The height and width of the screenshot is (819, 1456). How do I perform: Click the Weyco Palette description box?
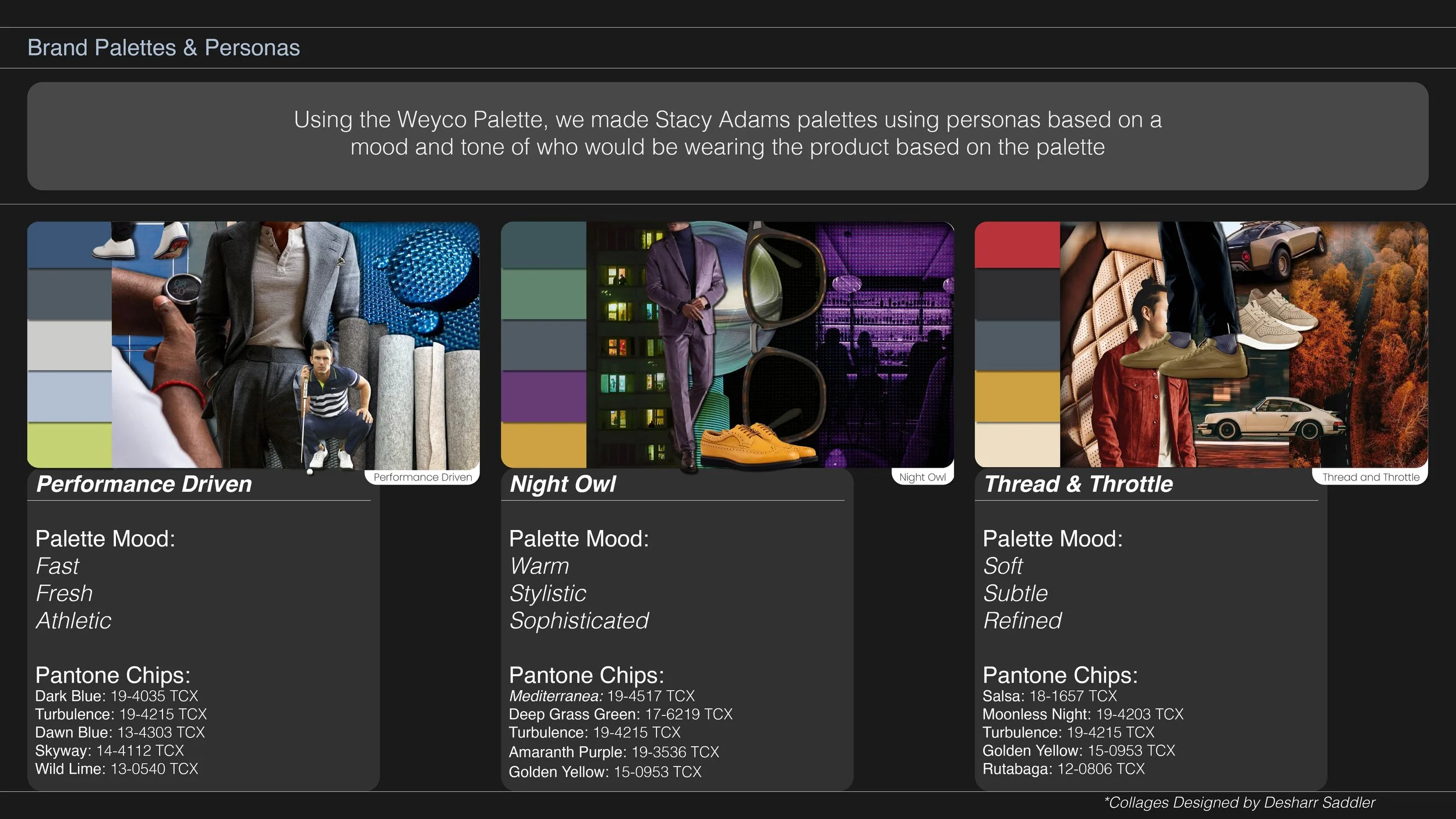pyautogui.click(x=727, y=136)
